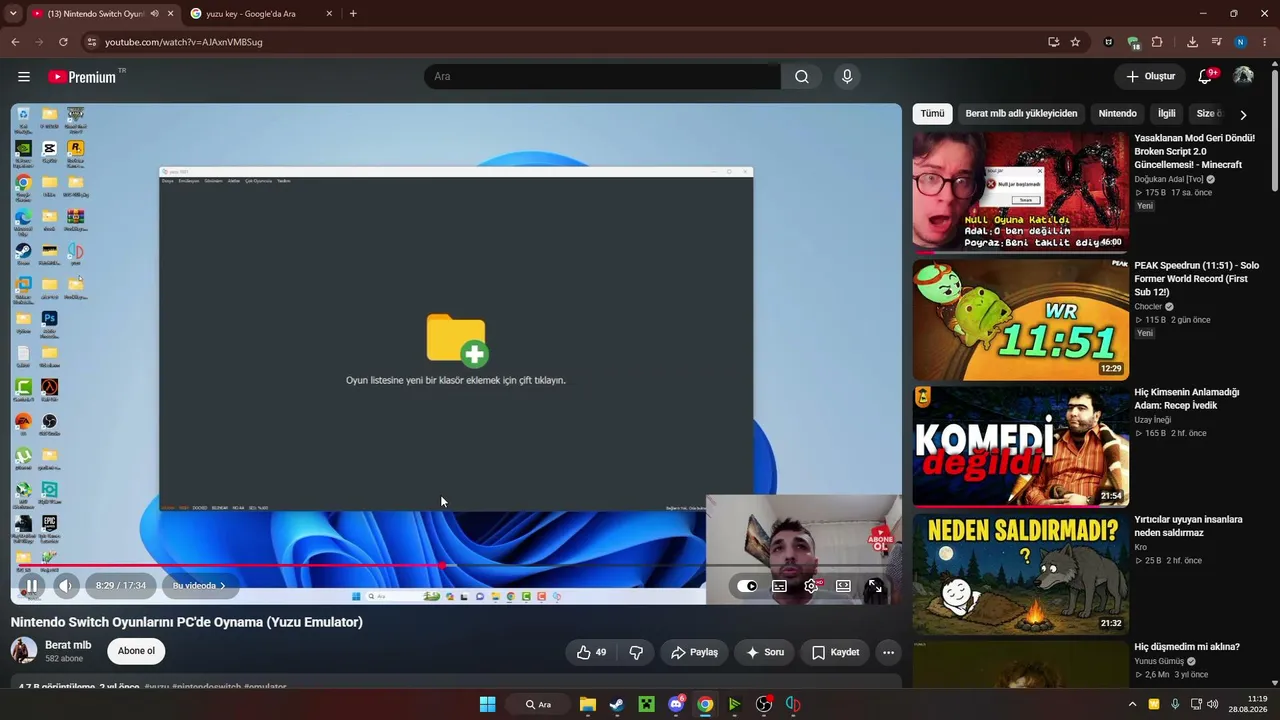Viewport: 1280px width, 720px height.
Task: Open the Broken Script 2.0 Minecraft video thumbnail
Action: point(1021,192)
